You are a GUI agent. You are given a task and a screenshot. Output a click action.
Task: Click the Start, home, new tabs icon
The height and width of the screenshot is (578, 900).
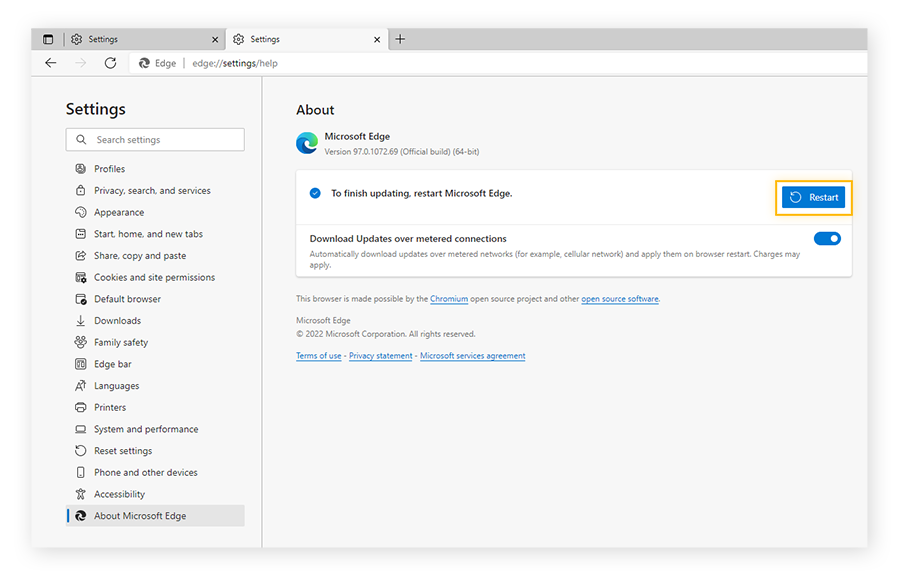pyautogui.click(x=80, y=234)
